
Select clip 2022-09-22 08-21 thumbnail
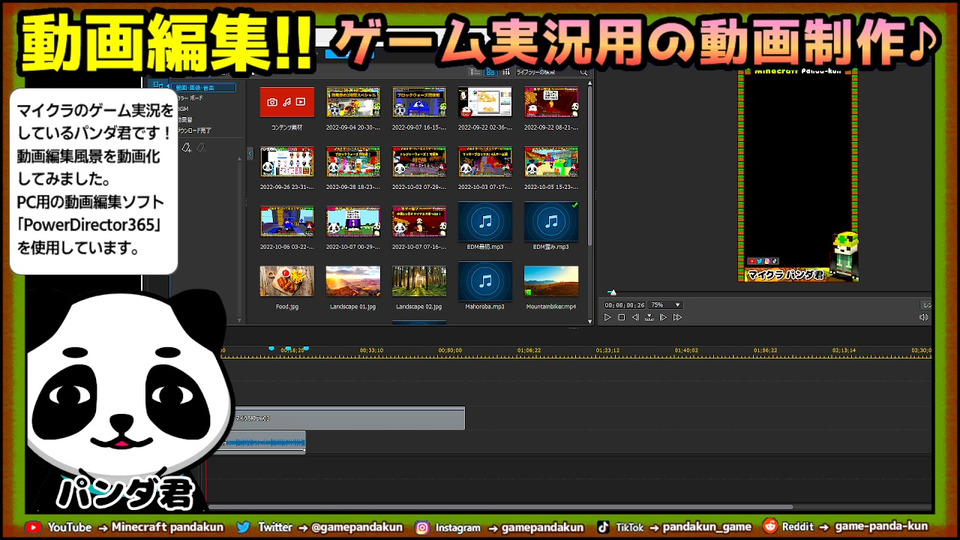[551, 102]
